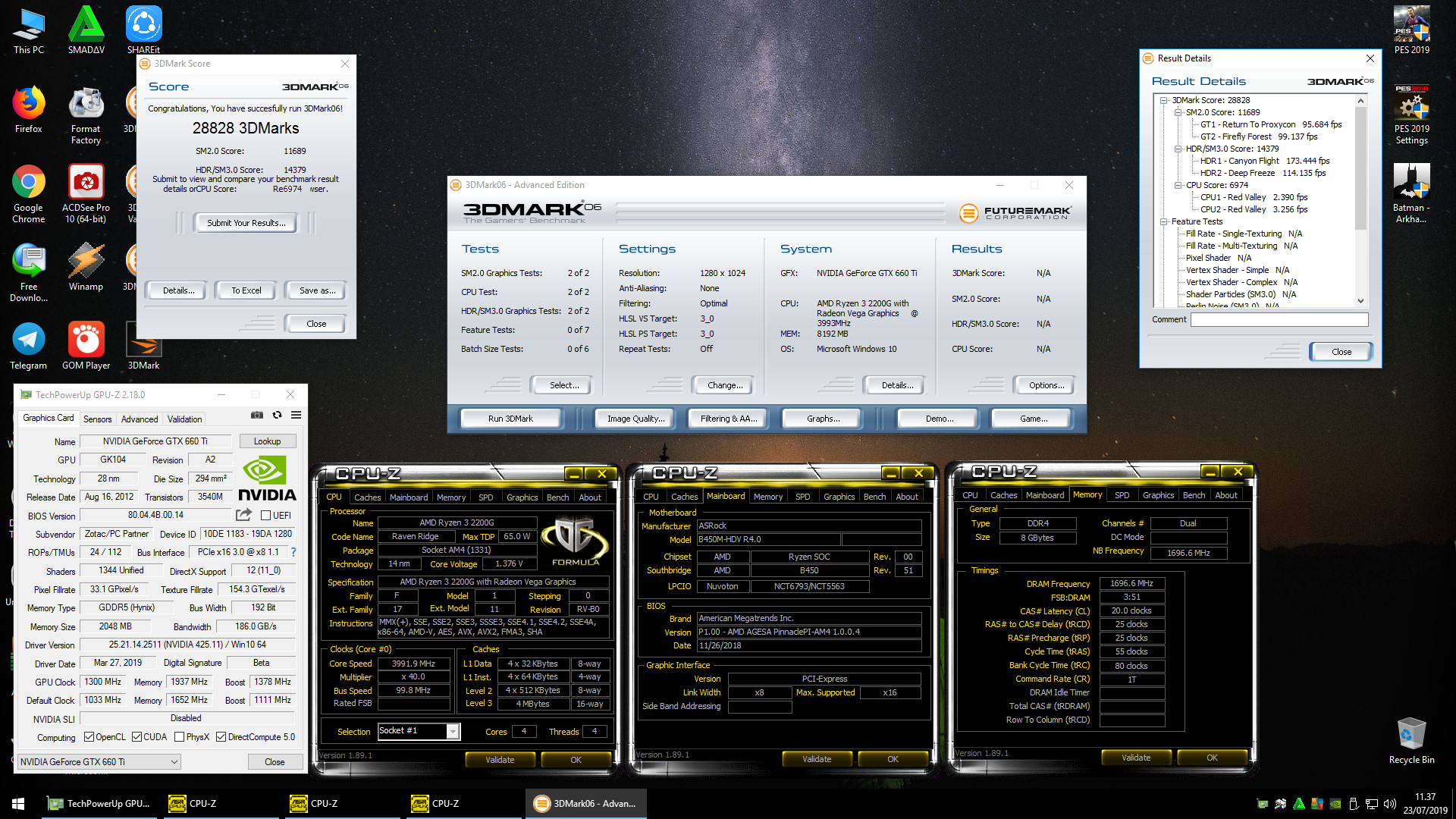Toggle the CUDA checkbox in GPU-Z

(136, 736)
